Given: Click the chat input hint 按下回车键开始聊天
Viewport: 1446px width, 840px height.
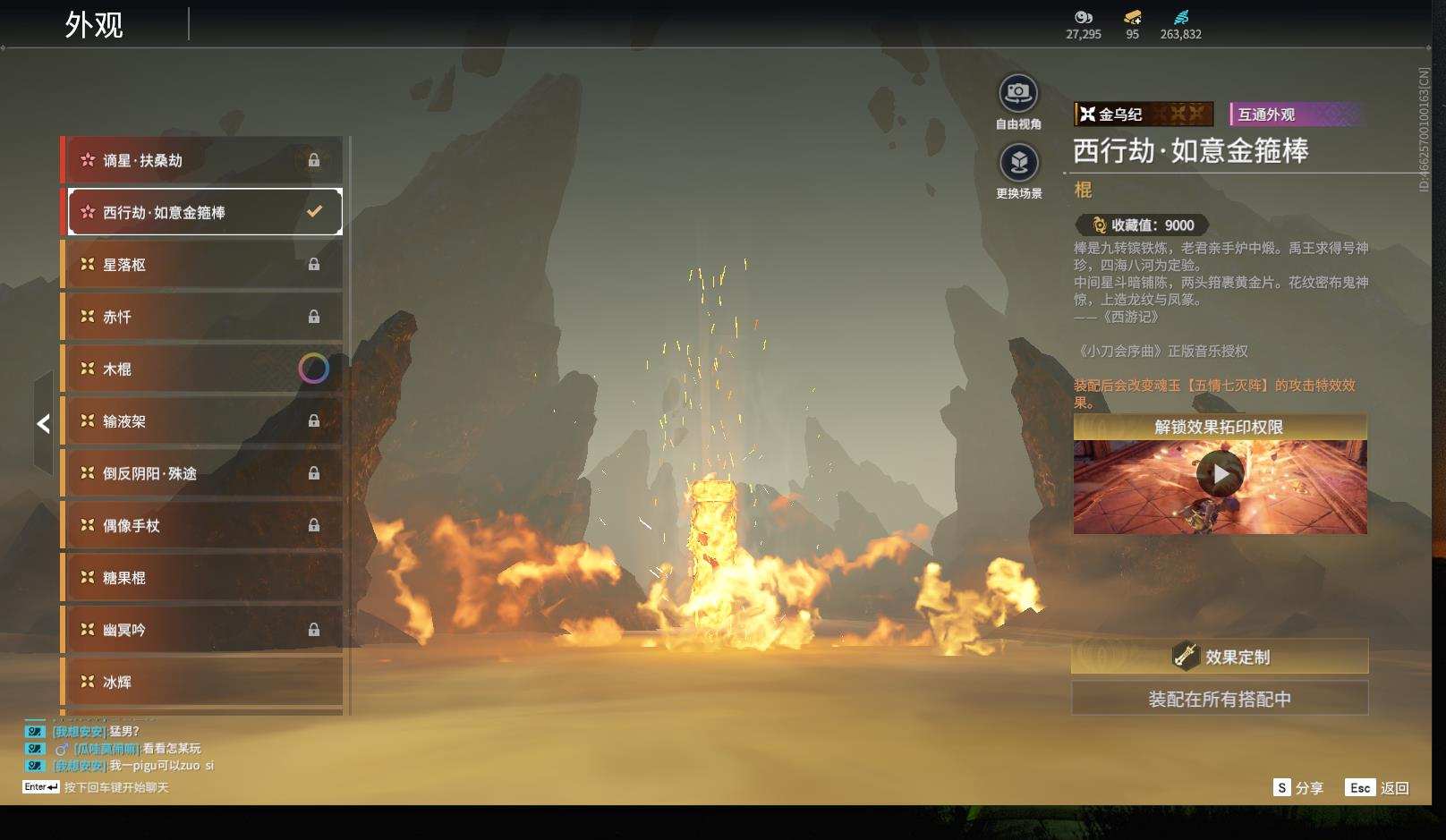Looking at the screenshot, I should pos(116,787).
